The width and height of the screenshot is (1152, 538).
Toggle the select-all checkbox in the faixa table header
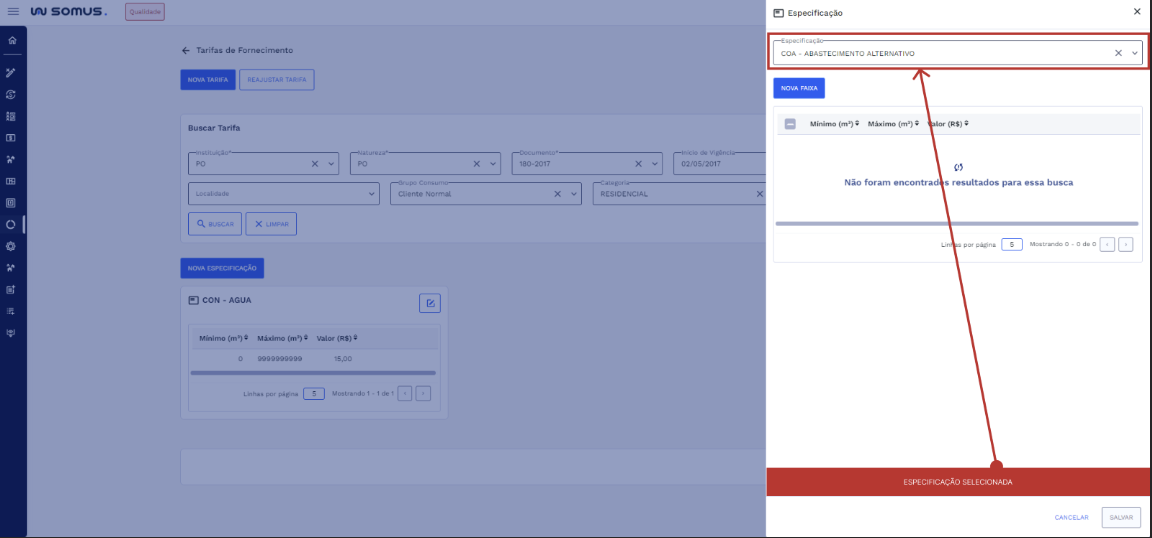click(790, 124)
